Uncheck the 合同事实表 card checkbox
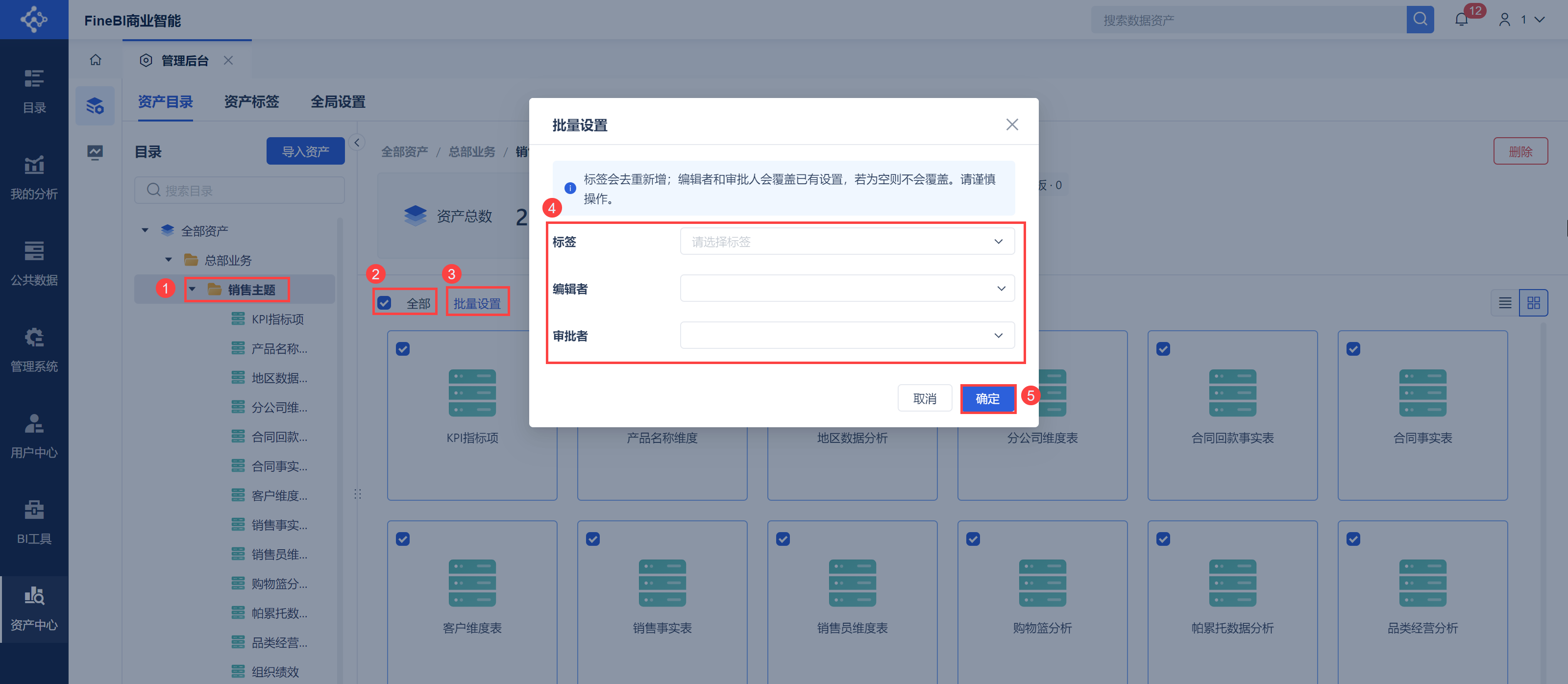The height and width of the screenshot is (684, 1568). 1353,349
